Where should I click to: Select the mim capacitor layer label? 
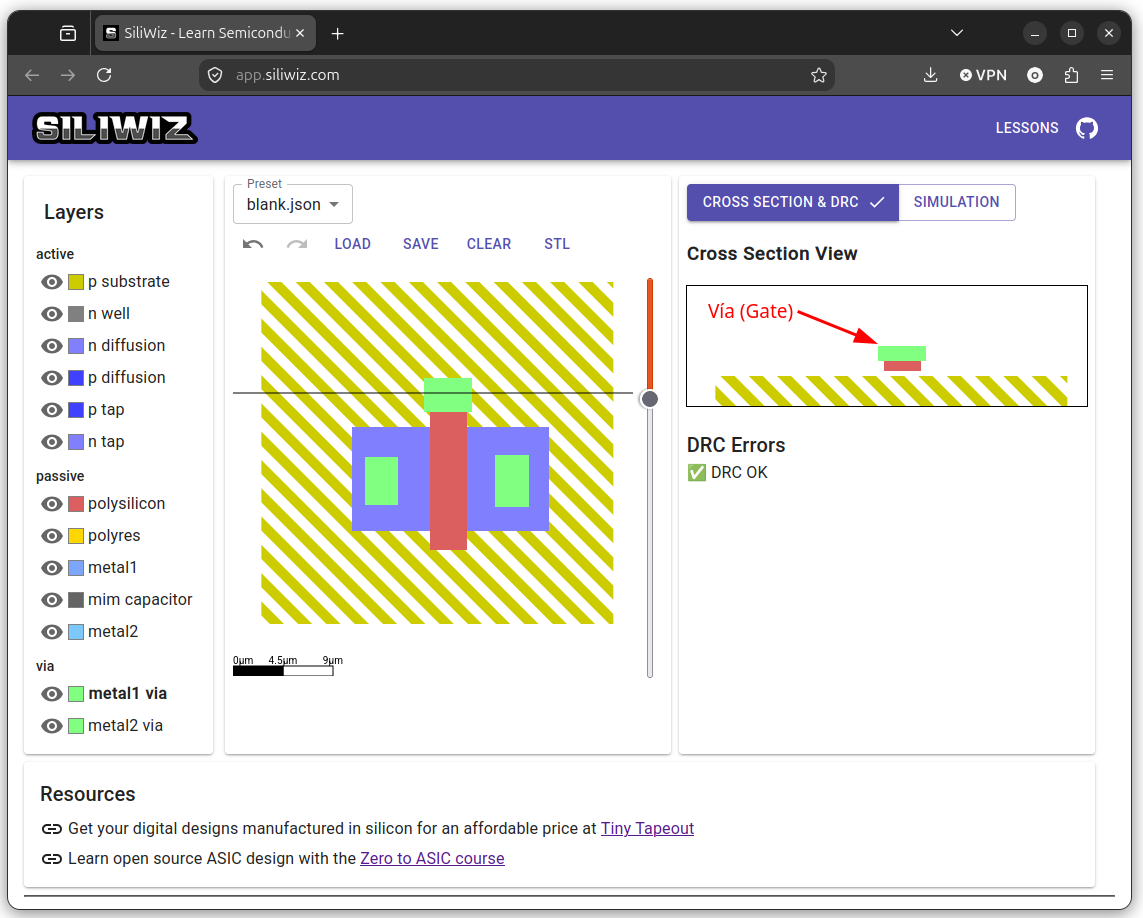click(x=140, y=599)
